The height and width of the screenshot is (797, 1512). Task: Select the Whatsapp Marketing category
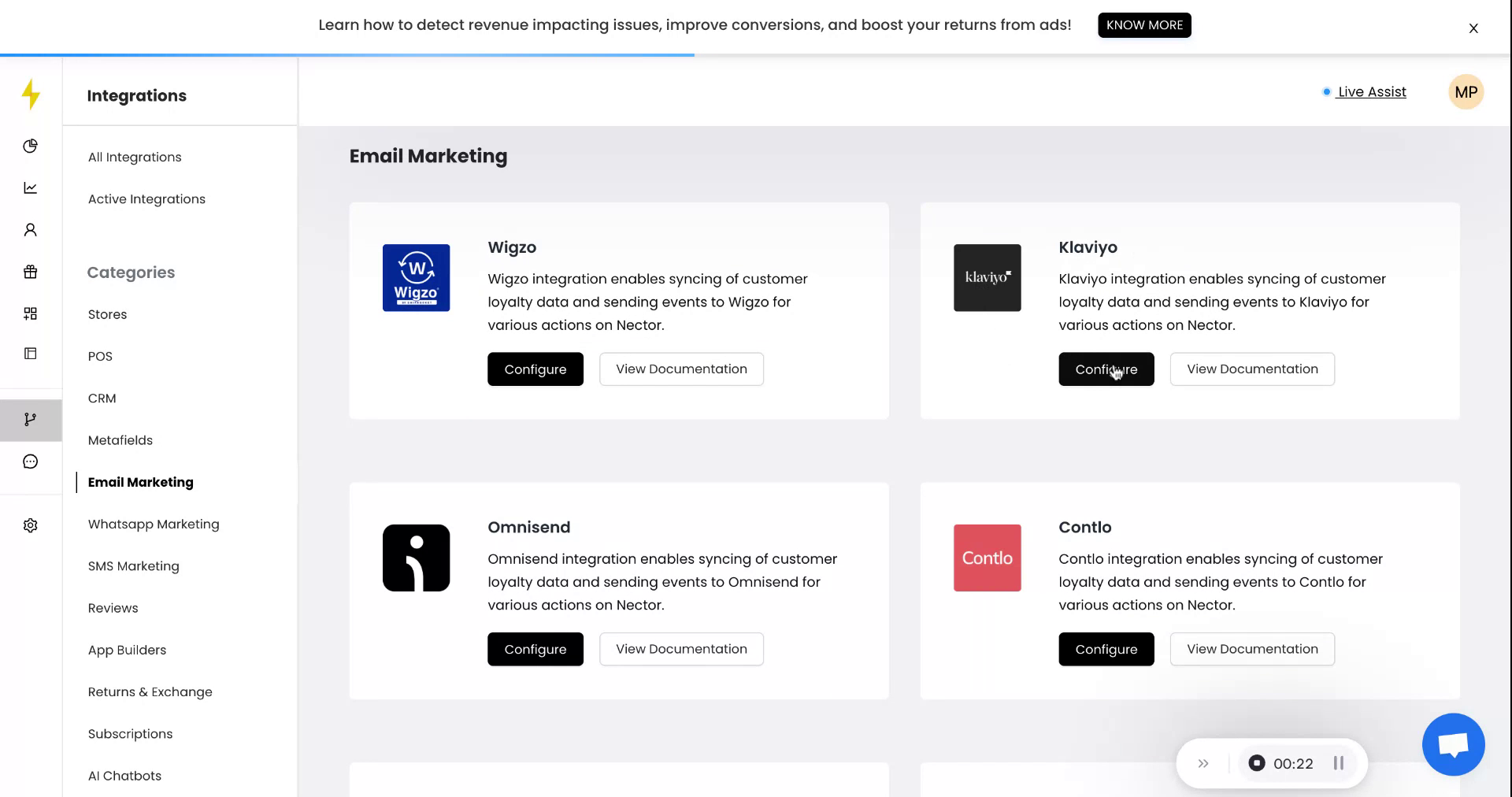(x=154, y=525)
